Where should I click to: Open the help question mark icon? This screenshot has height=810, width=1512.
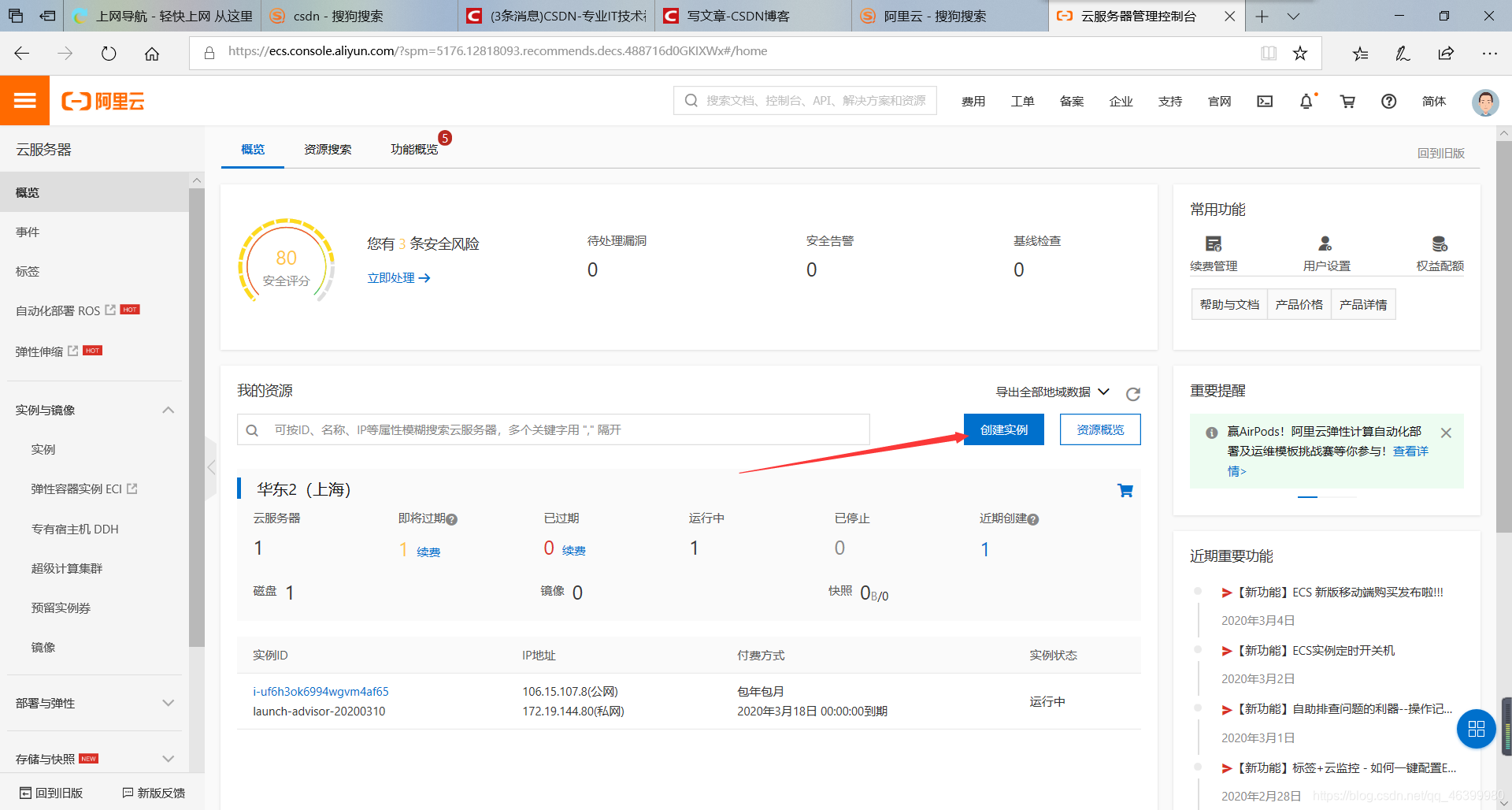(1389, 101)
